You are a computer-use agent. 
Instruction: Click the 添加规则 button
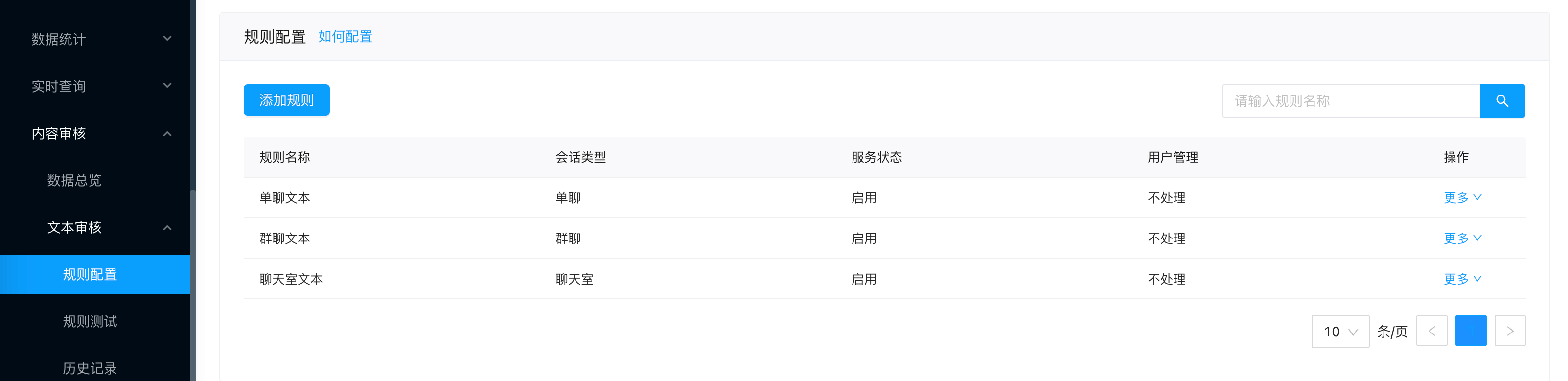(x=287, y=100)
